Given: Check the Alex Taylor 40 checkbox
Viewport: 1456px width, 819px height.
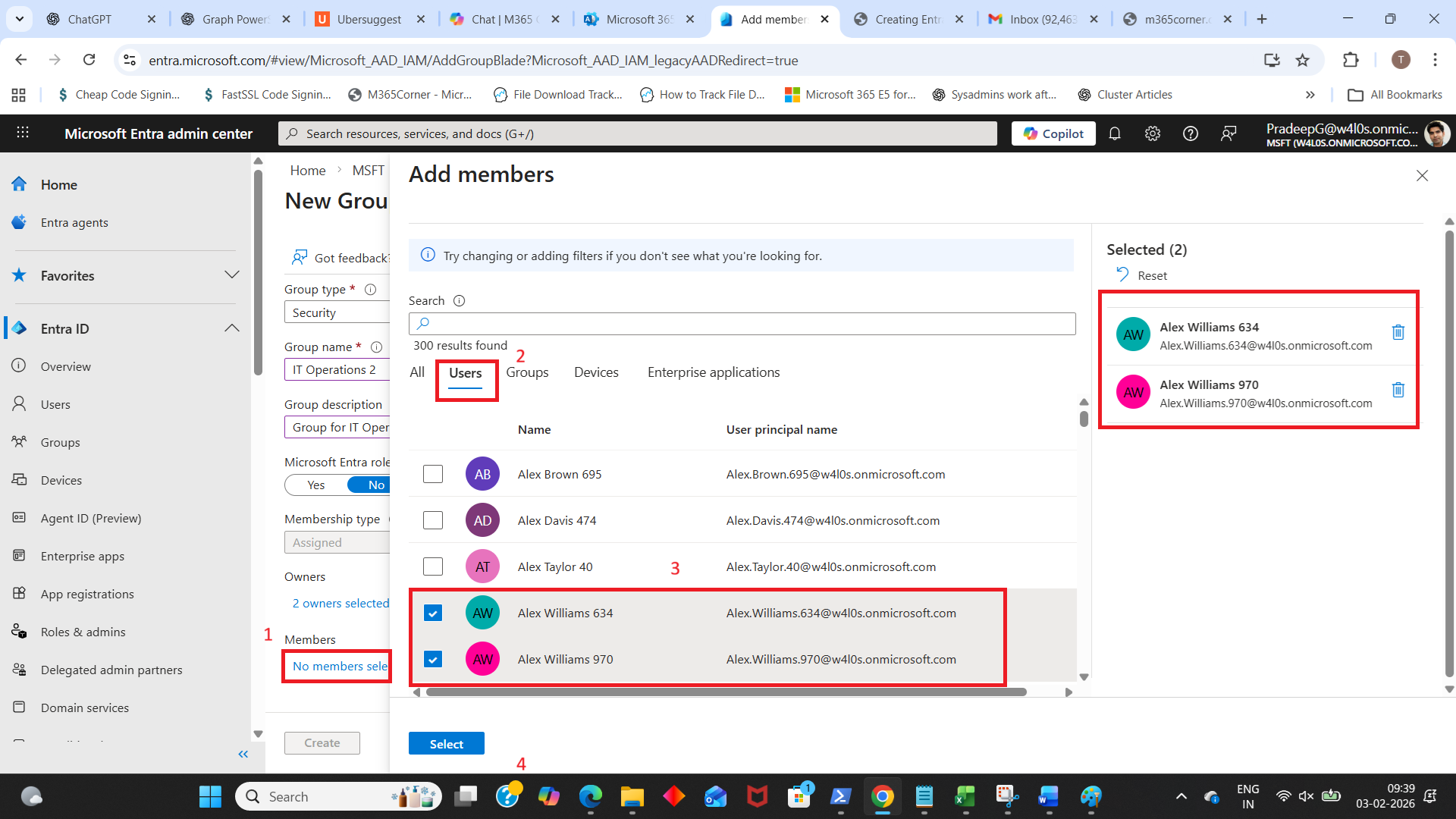Looking at the screenshot, I should click(433, 566).
